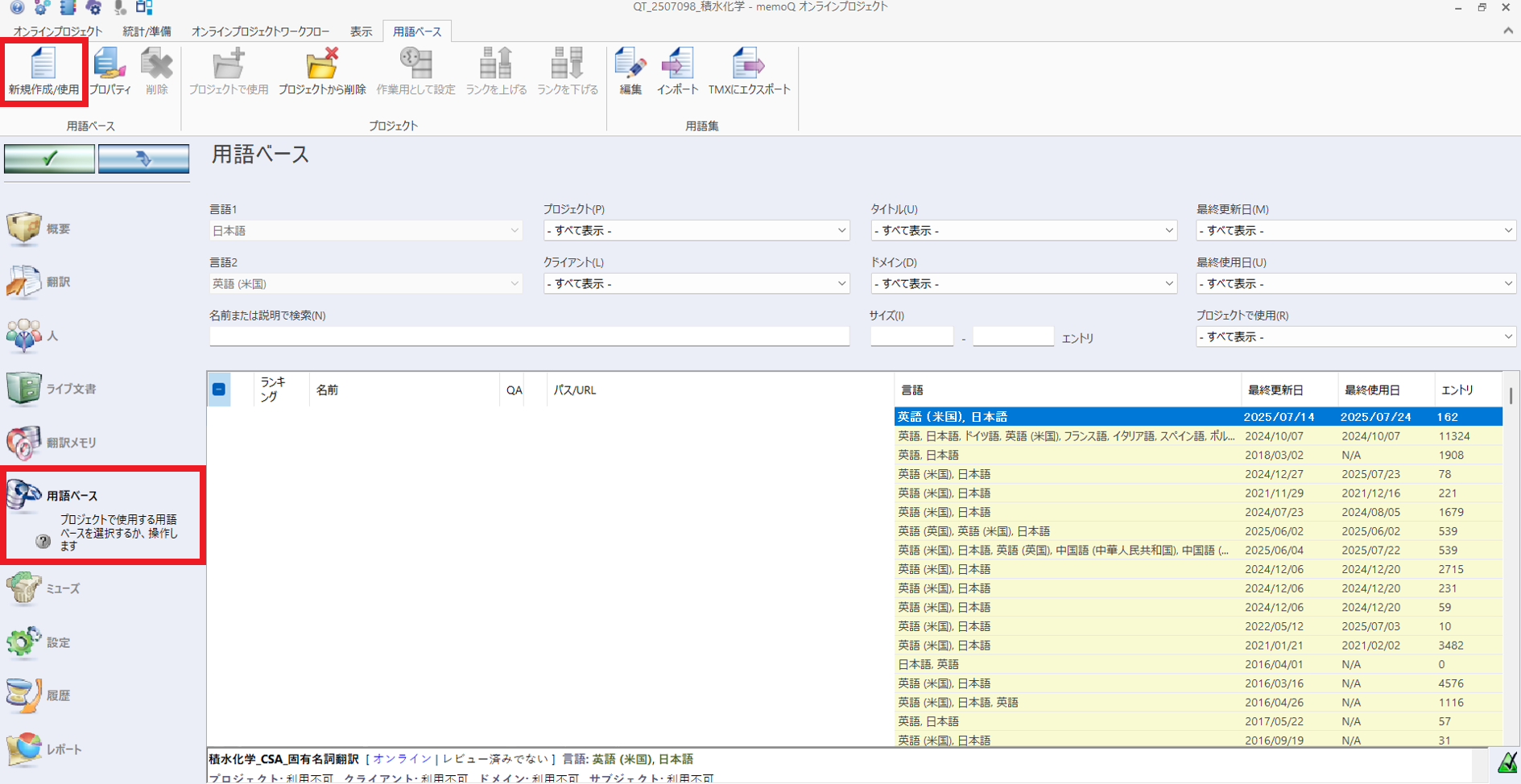The height and width of the screenshot is (784, 1521).
Task: Click 作業用として設定 icon
Action: (415, 72)
